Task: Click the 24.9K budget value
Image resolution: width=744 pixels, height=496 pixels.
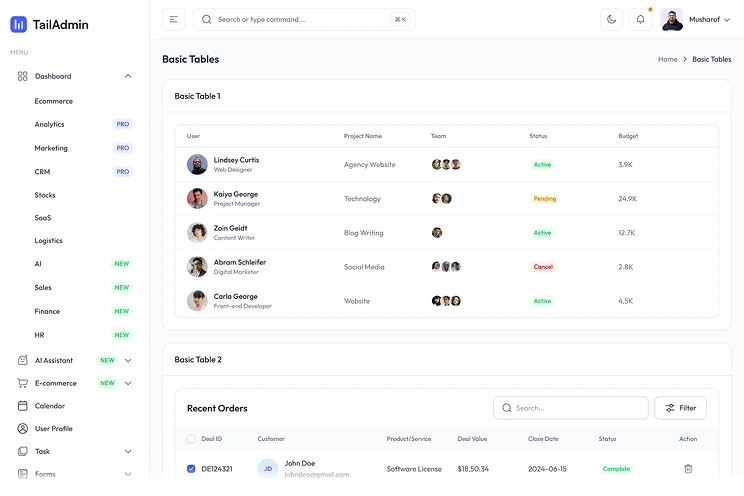Action: [x=627, y=199]
